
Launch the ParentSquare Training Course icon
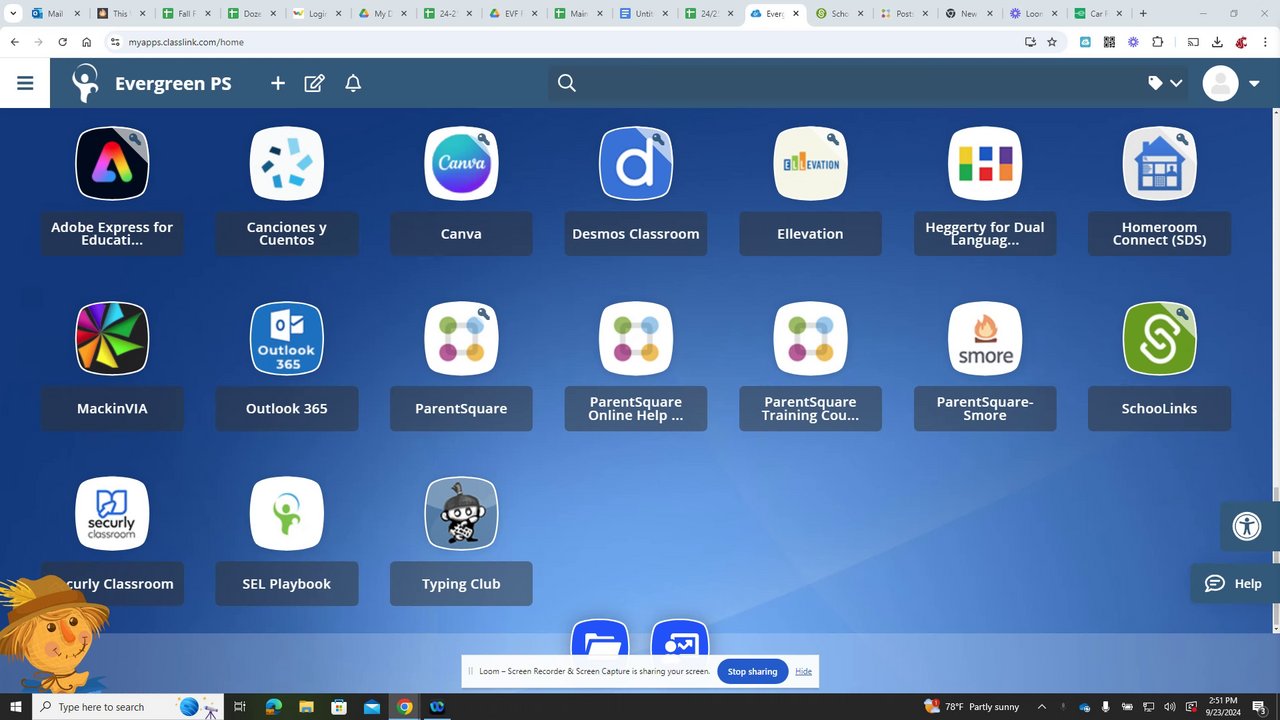810,339
